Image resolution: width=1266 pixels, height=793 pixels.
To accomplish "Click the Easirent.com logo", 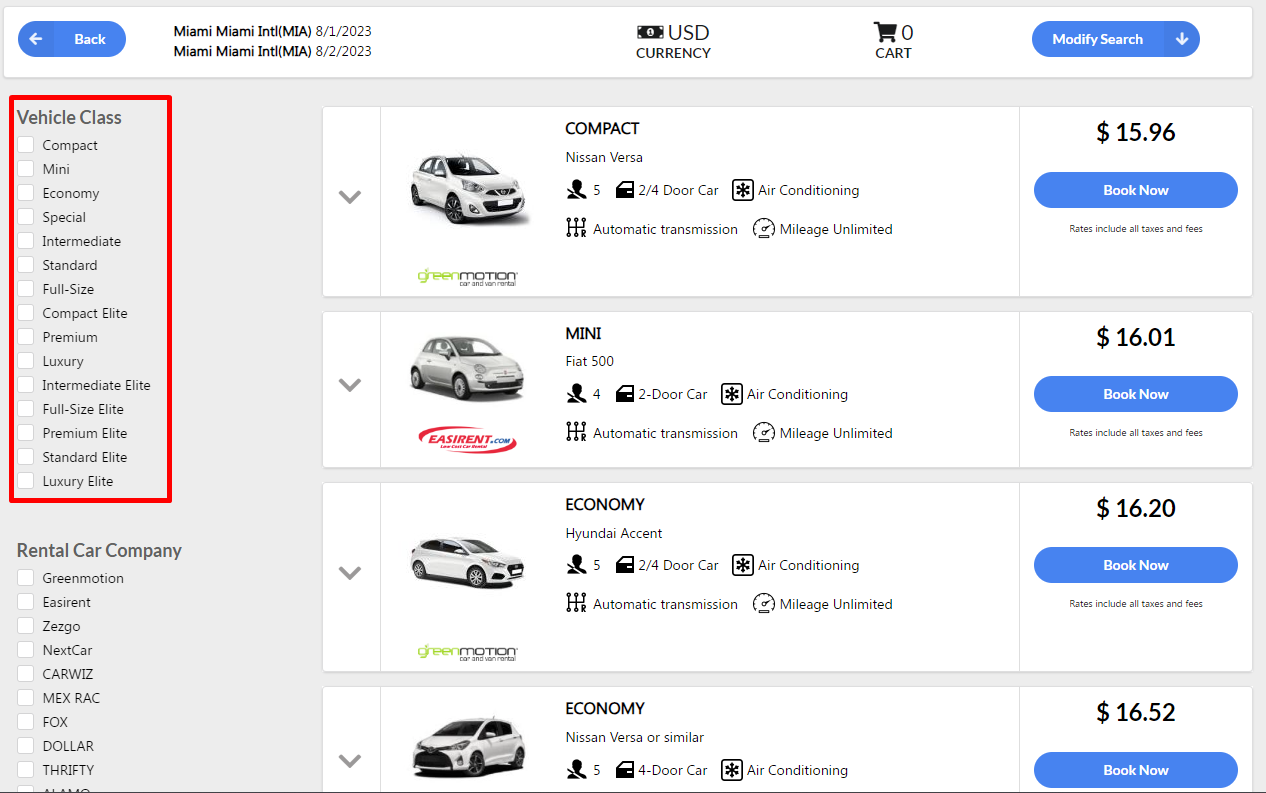I will point(468,438).
